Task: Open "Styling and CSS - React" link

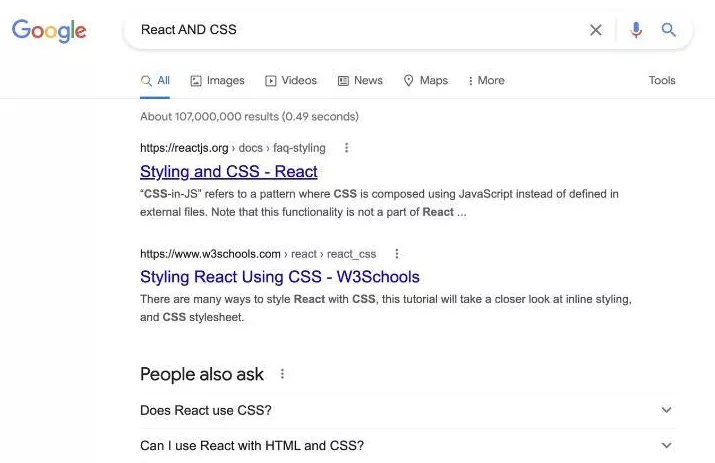Action: coord(229,171)
